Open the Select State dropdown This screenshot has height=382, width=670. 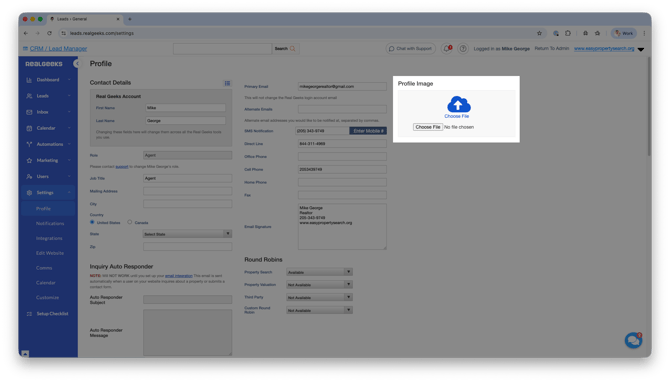188,234
